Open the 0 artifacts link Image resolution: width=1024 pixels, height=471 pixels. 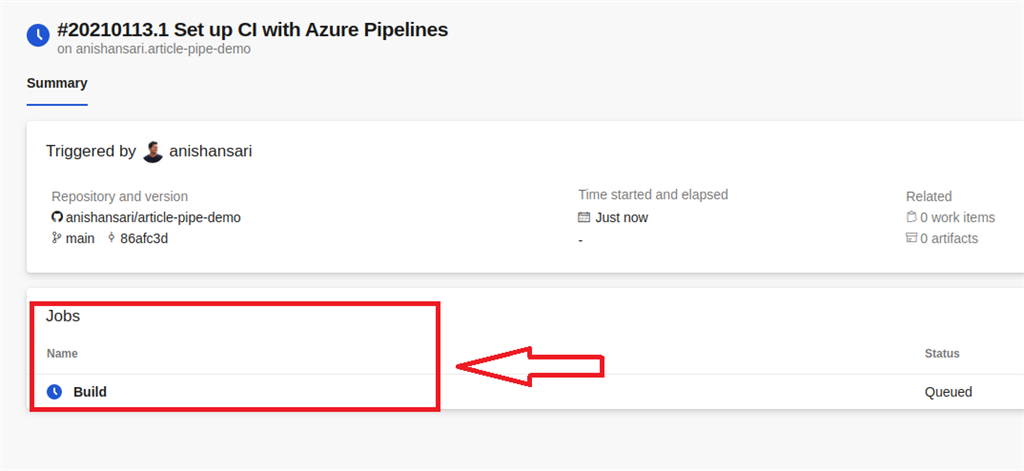coord(949,238)
